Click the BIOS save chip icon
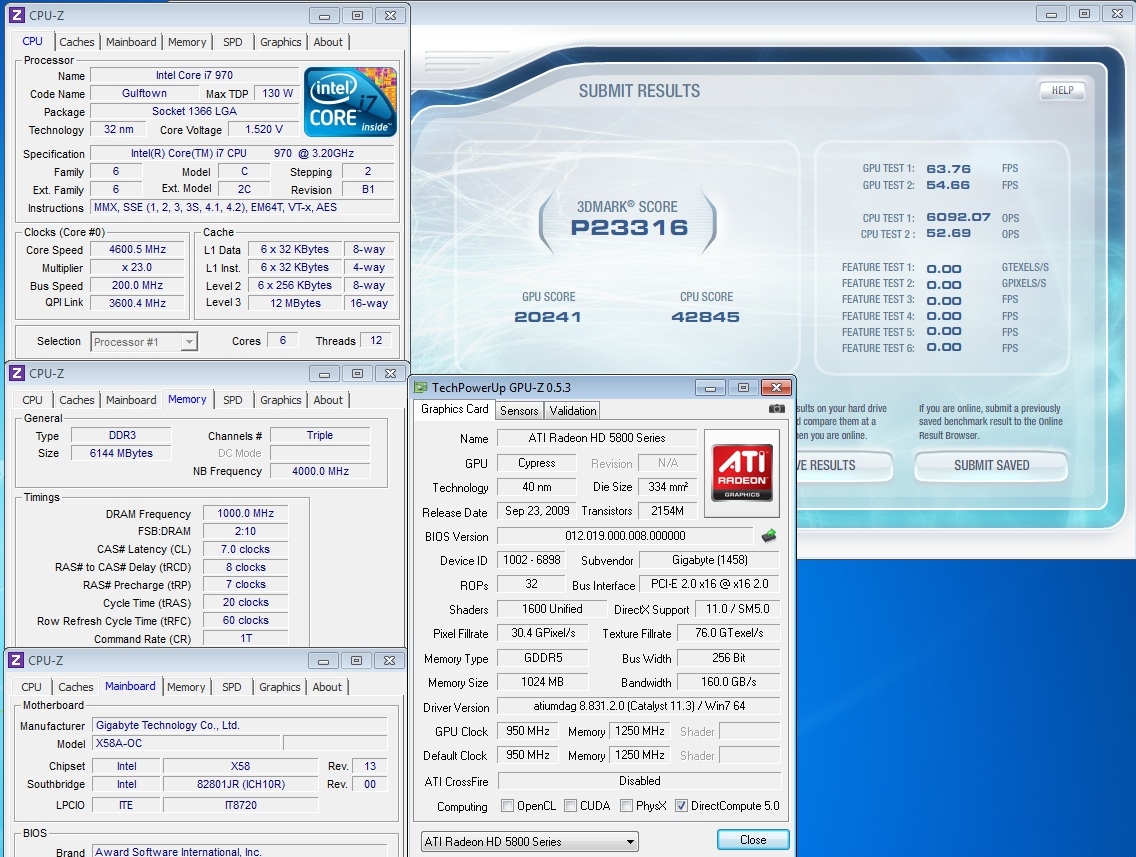1136x857 pixels. [x=768, y=536]
